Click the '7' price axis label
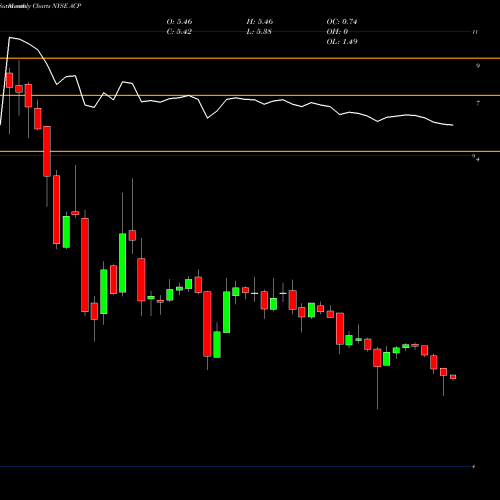Screen dimensions: 500x500 (478, 103)
